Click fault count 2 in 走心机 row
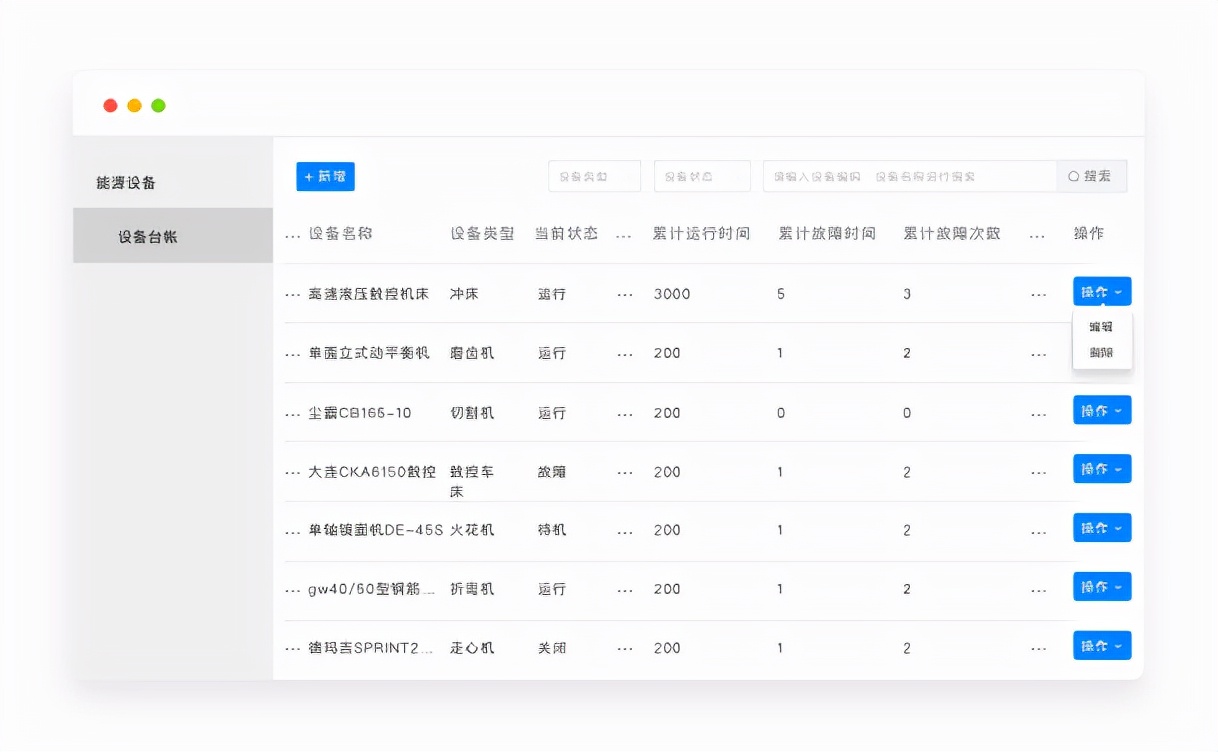The width and height of the screenshot is (1218, 752). coord(907,648)
